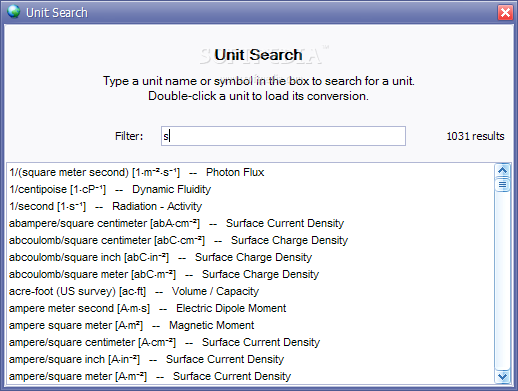Click the scrollbar track below the thumb
The height and width of the screenshot is (391, 518).
[x=502, y=281]
